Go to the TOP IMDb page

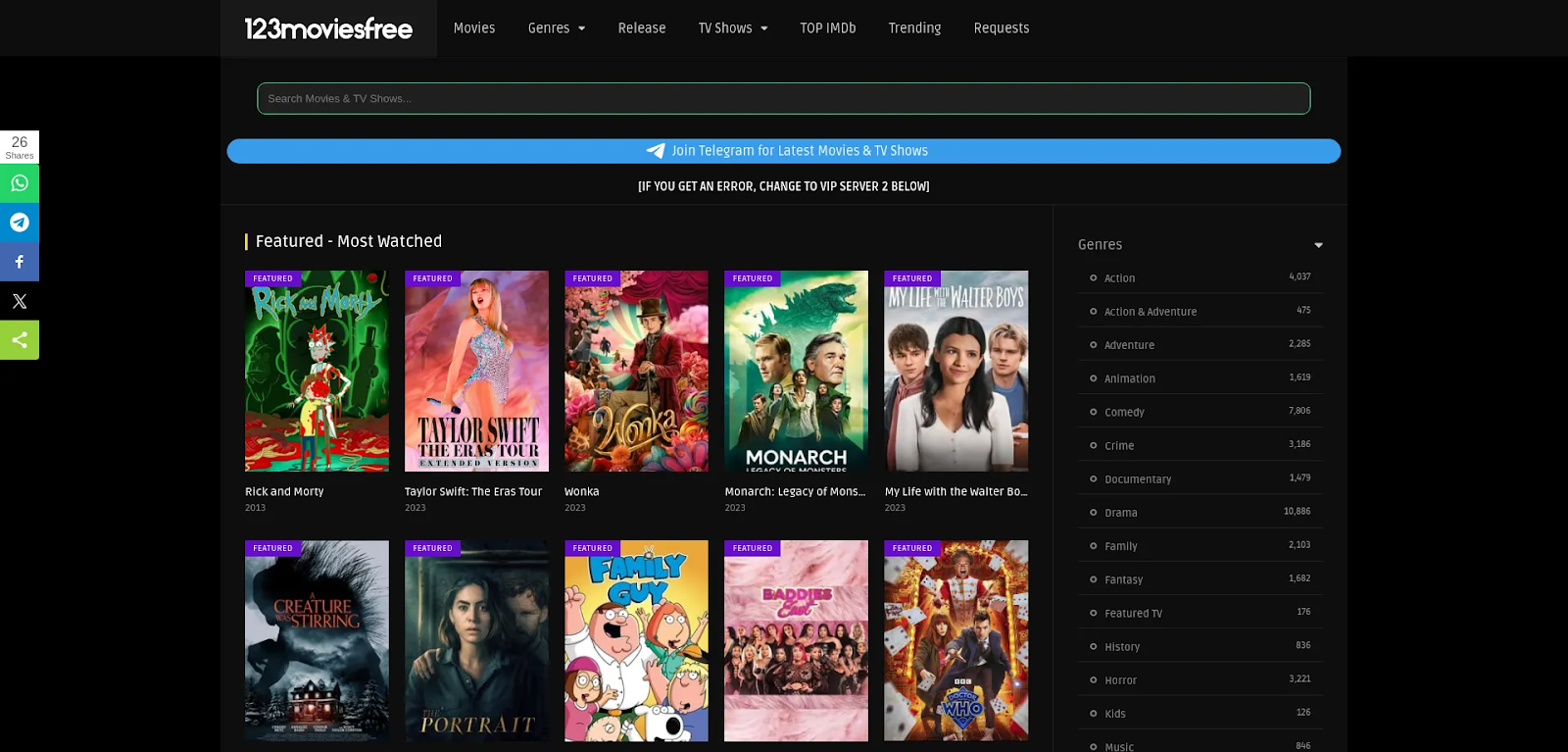(828, 28)
